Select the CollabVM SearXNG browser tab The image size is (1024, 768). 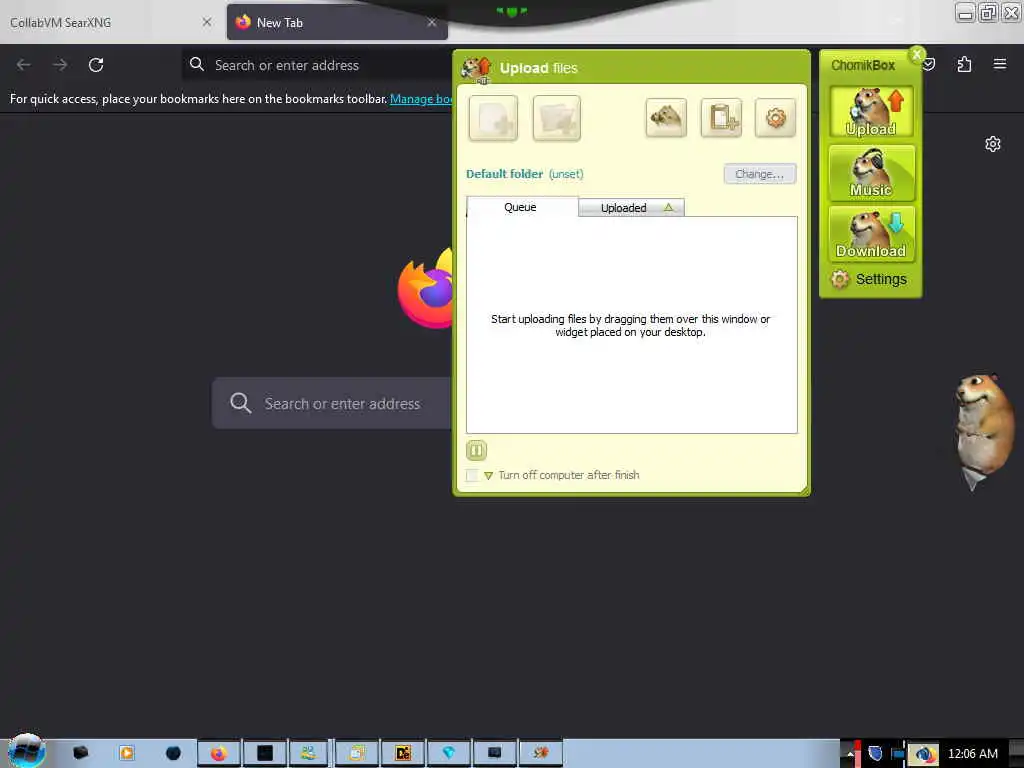110,23
